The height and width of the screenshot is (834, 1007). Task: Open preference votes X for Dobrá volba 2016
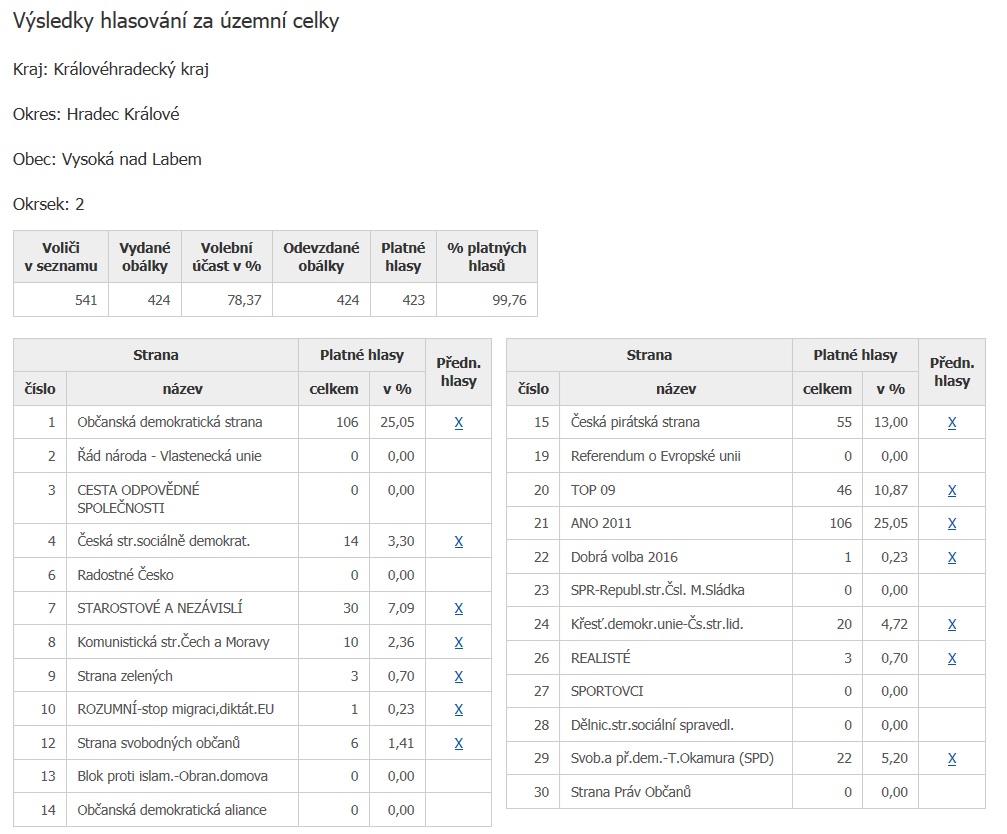tap(952, 557)
